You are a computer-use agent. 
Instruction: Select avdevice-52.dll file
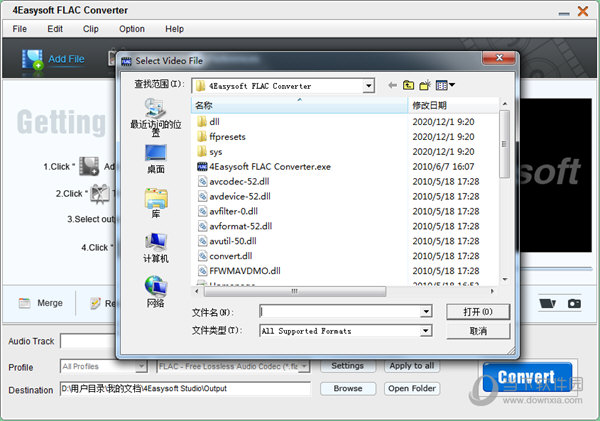[x=234, y=196]
